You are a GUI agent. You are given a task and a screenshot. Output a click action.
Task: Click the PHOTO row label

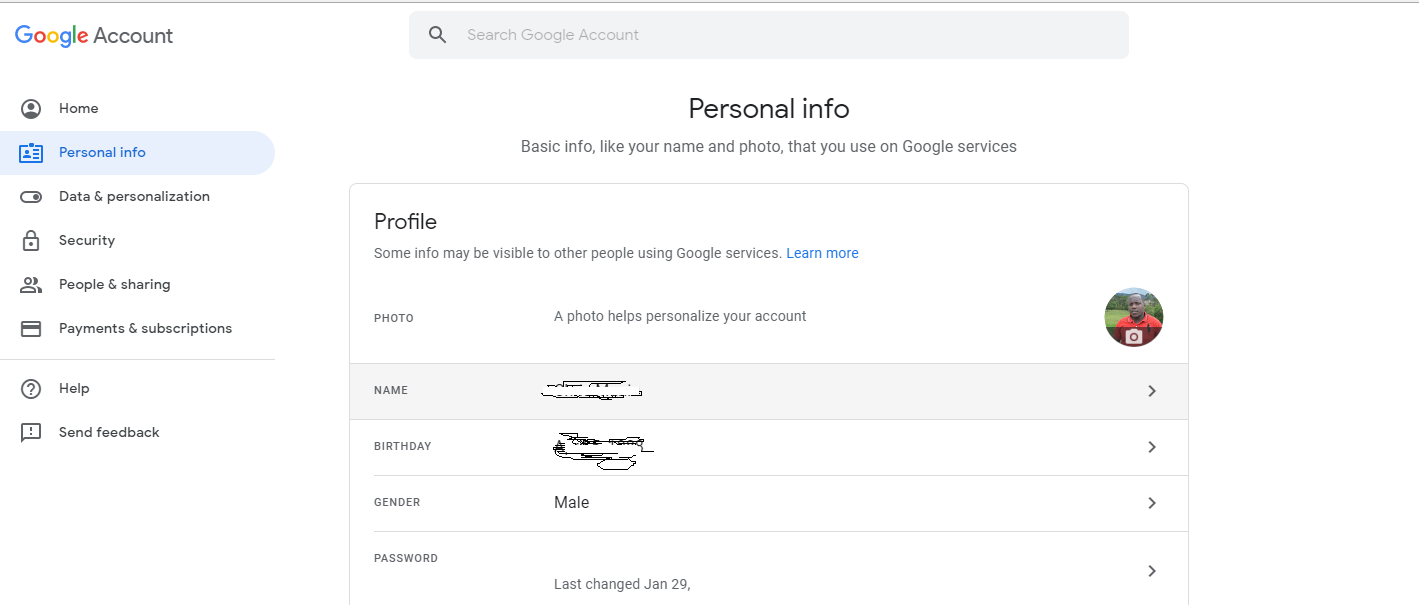[394, 319]
